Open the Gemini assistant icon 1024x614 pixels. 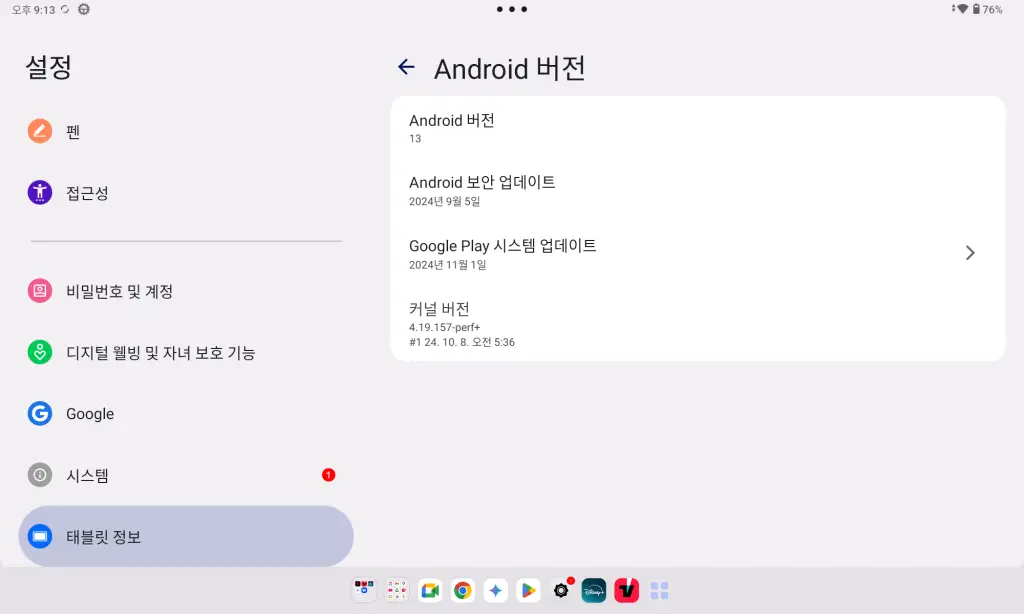click(495, 590)
